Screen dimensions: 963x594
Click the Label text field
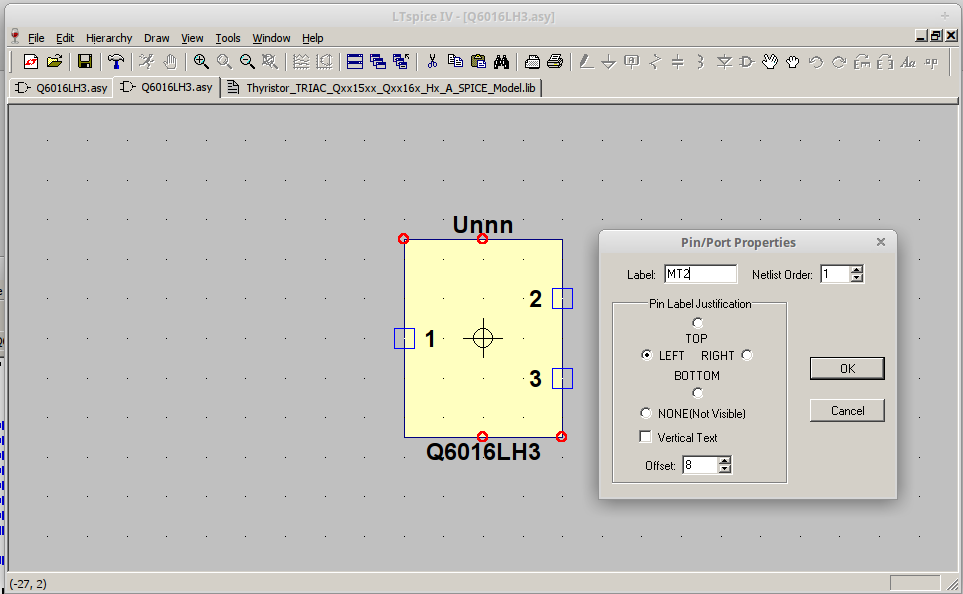pos(700,274)
